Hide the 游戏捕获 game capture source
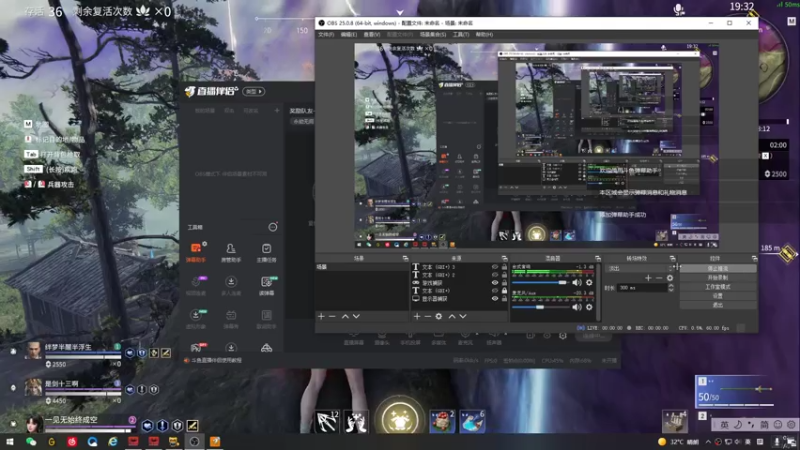800x450 pixels. (495, 283)
